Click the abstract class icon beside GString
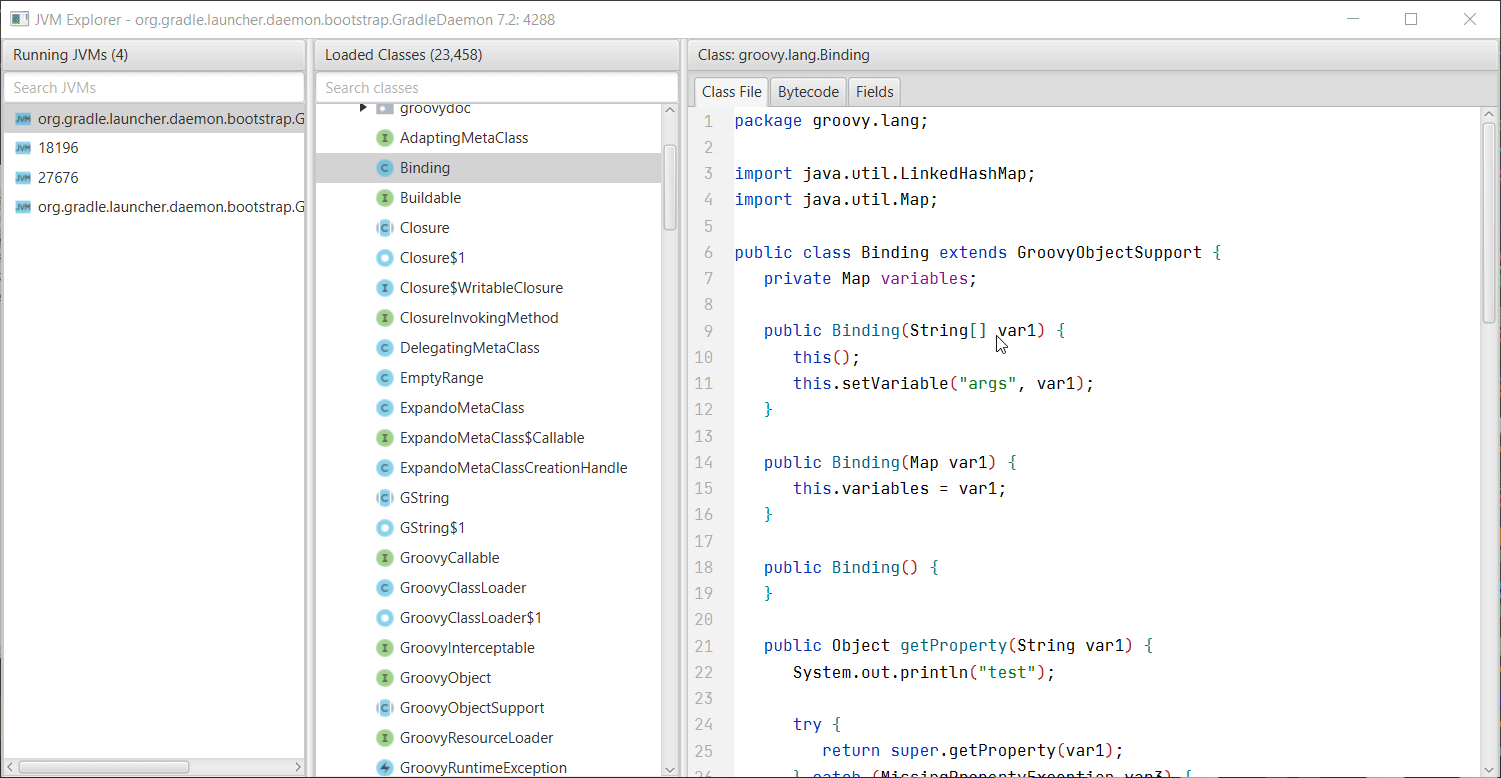The image size is (1501, 778). (384, 498)
